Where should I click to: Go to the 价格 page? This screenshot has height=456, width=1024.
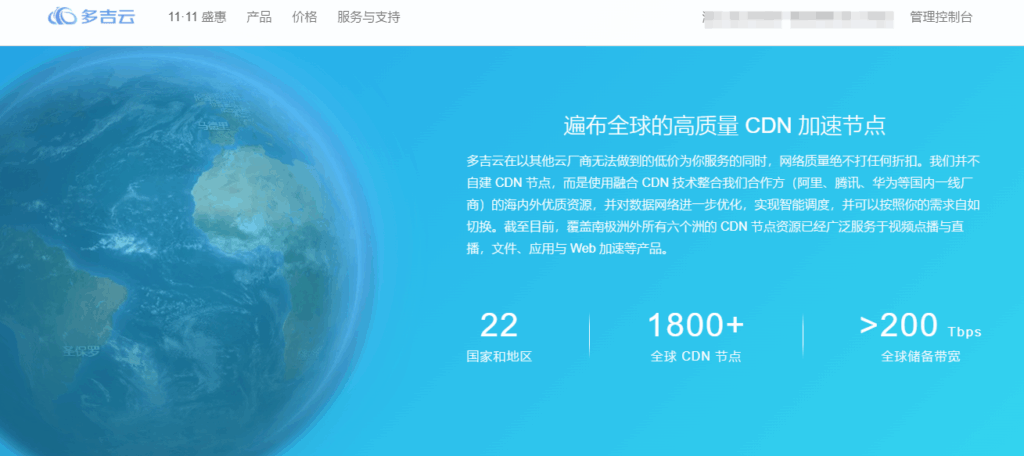(x=305, y=18)
